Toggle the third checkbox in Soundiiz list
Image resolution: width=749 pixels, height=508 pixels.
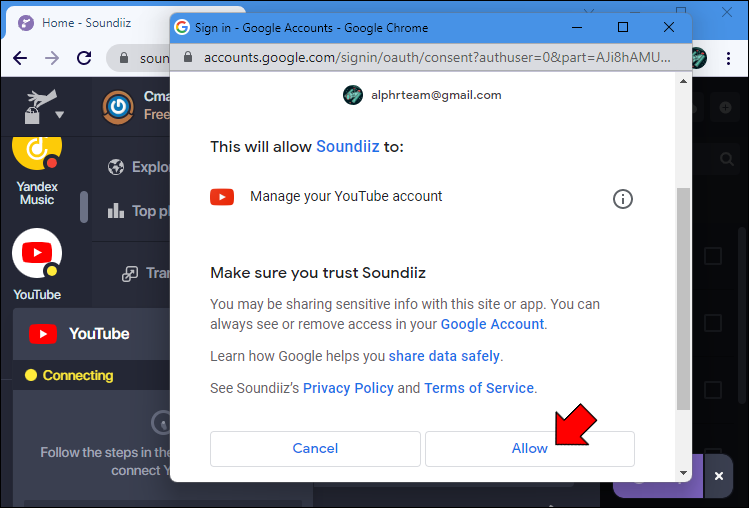(x=713, y=390)
